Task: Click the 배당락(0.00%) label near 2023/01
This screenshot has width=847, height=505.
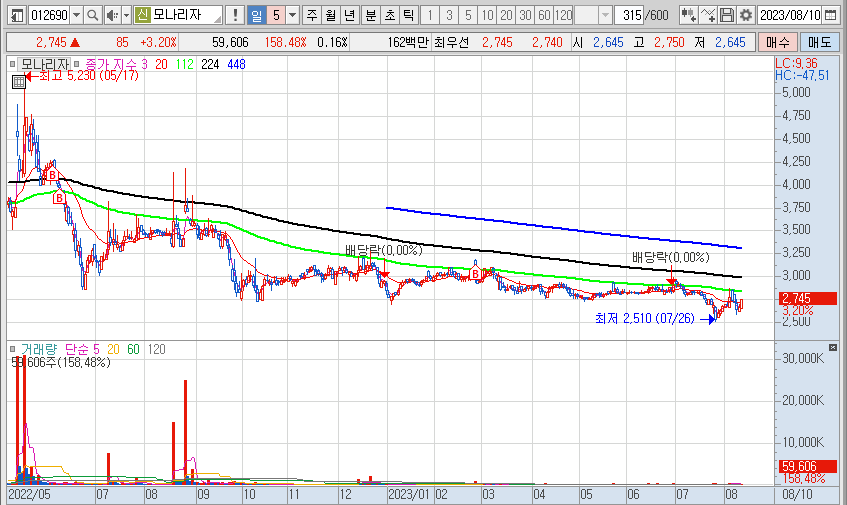Action: click(384, 250)
